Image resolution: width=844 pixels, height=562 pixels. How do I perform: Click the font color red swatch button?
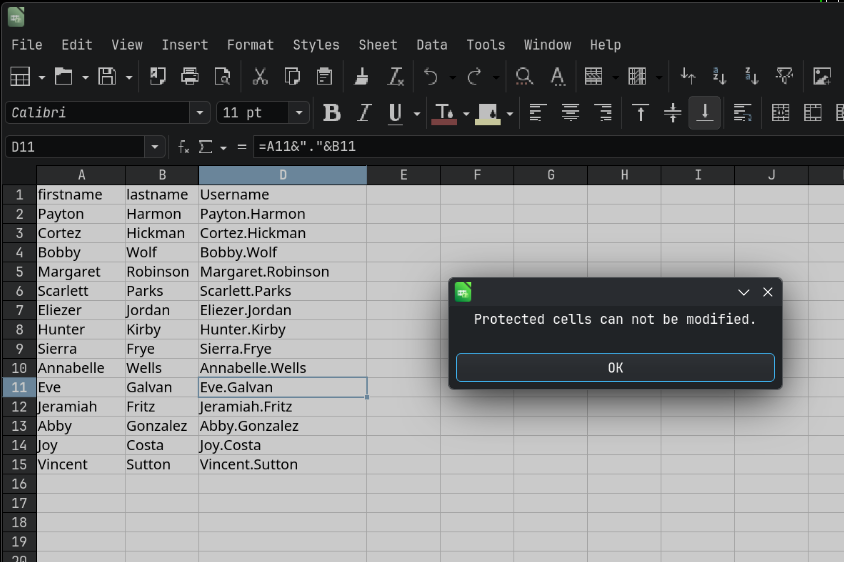[444, 113]
